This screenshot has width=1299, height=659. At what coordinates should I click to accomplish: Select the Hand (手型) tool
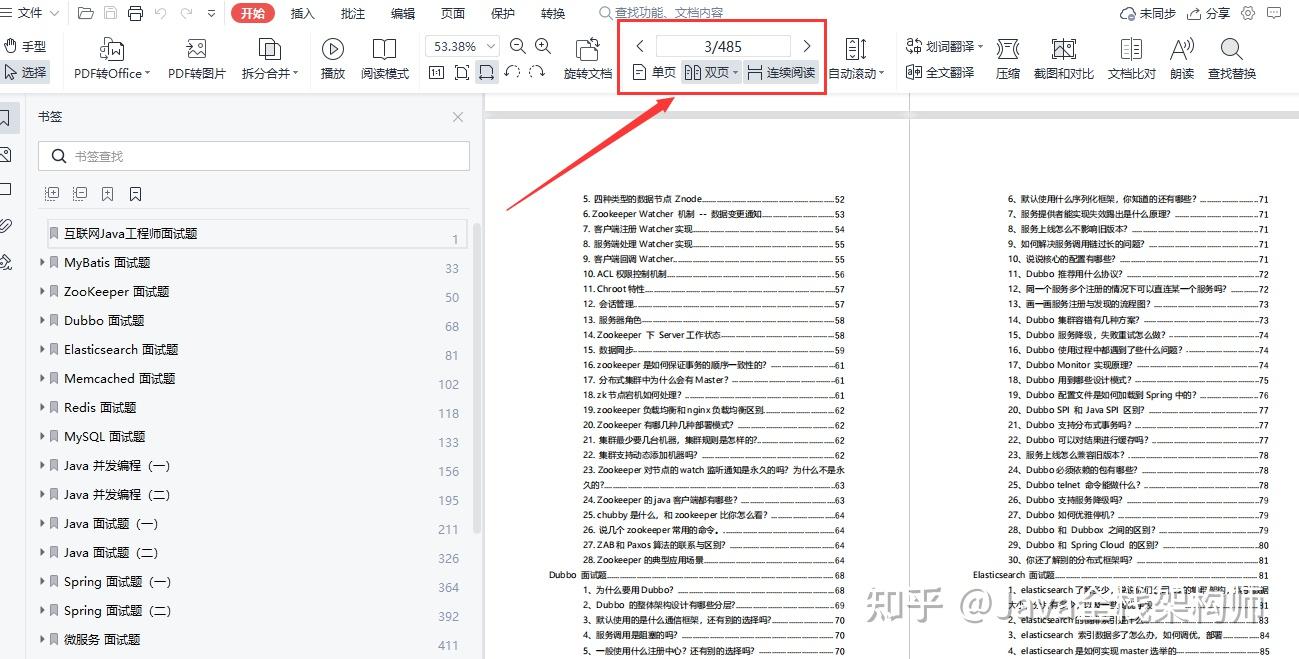click(x=26, y=46)
